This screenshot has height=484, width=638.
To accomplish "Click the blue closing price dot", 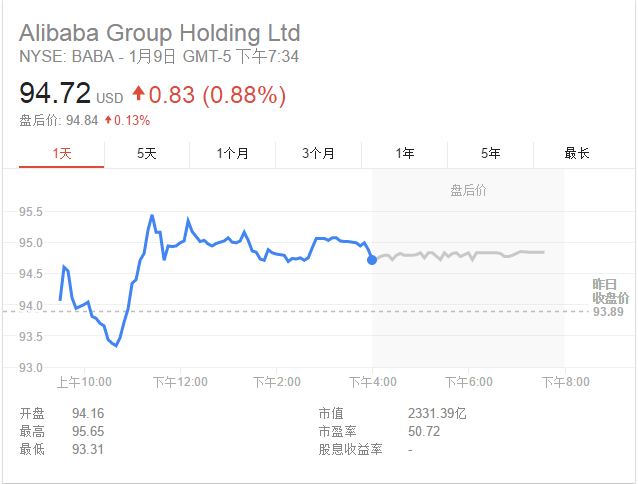I will coord(372,260).
